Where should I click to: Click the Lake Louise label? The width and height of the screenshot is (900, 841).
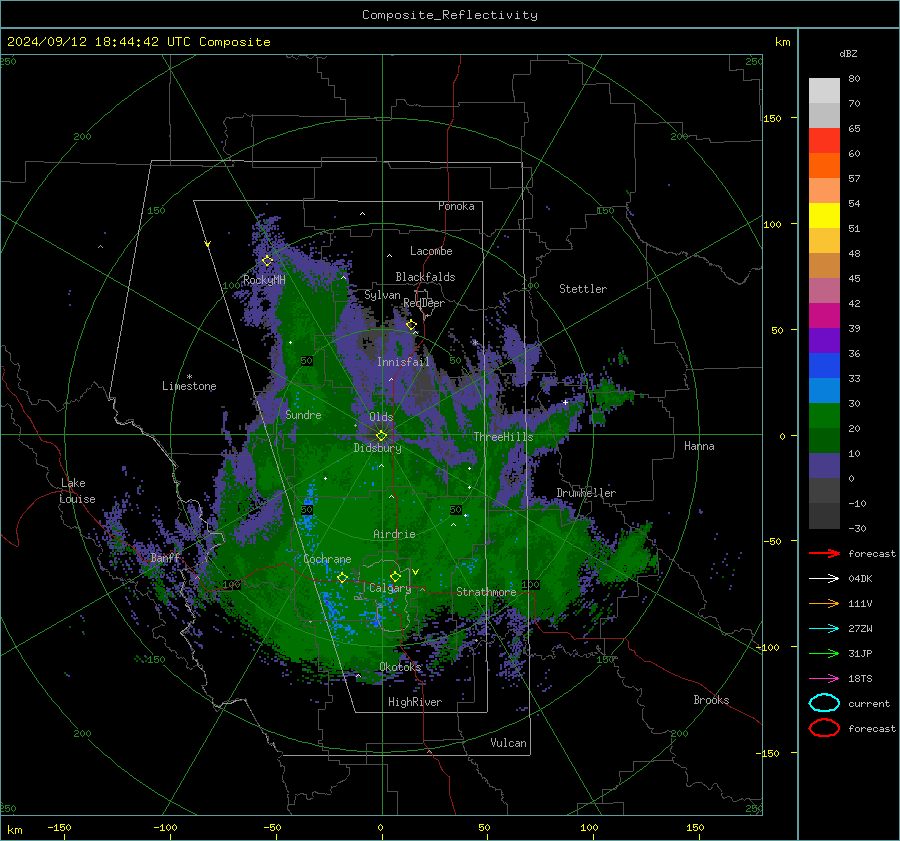(77, 491)
